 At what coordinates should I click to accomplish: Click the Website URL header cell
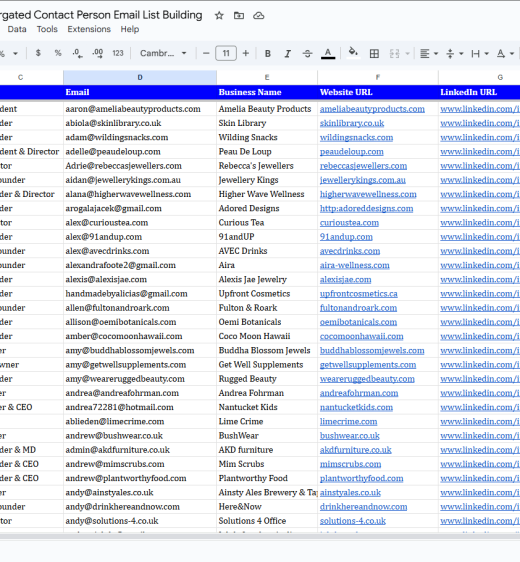click(378, 92)
